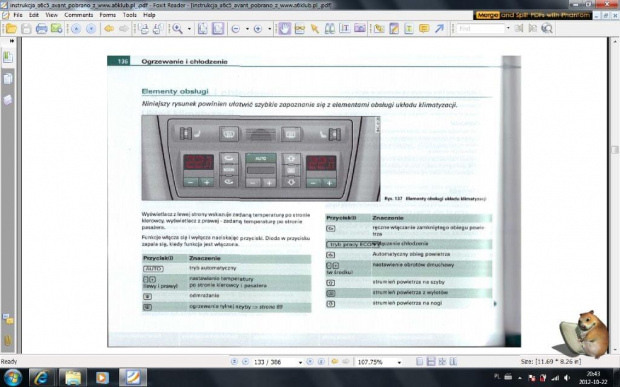Select the Hand tool
The image size is (620, 387).
285,28
